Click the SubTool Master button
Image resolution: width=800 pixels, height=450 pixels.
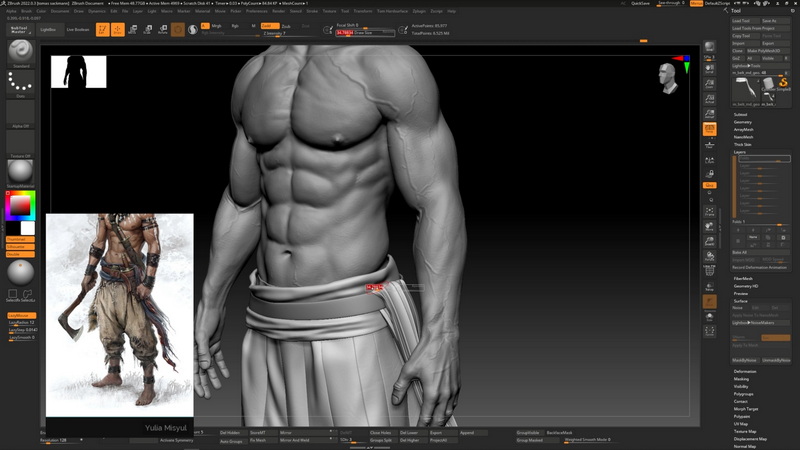point(19,30)
